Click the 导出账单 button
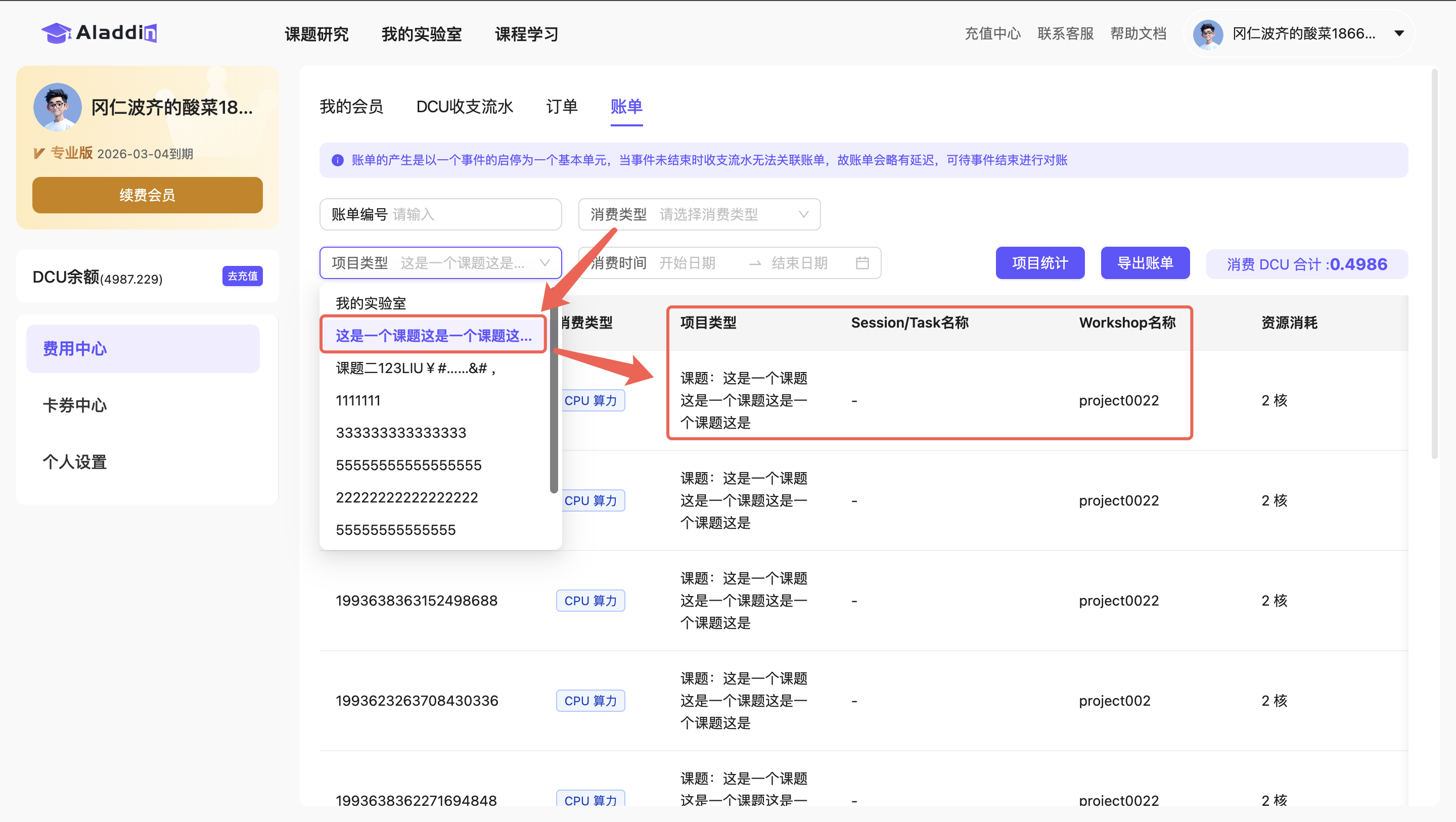Viewport: 1456px width, 822px height. tap(1145, 263)
